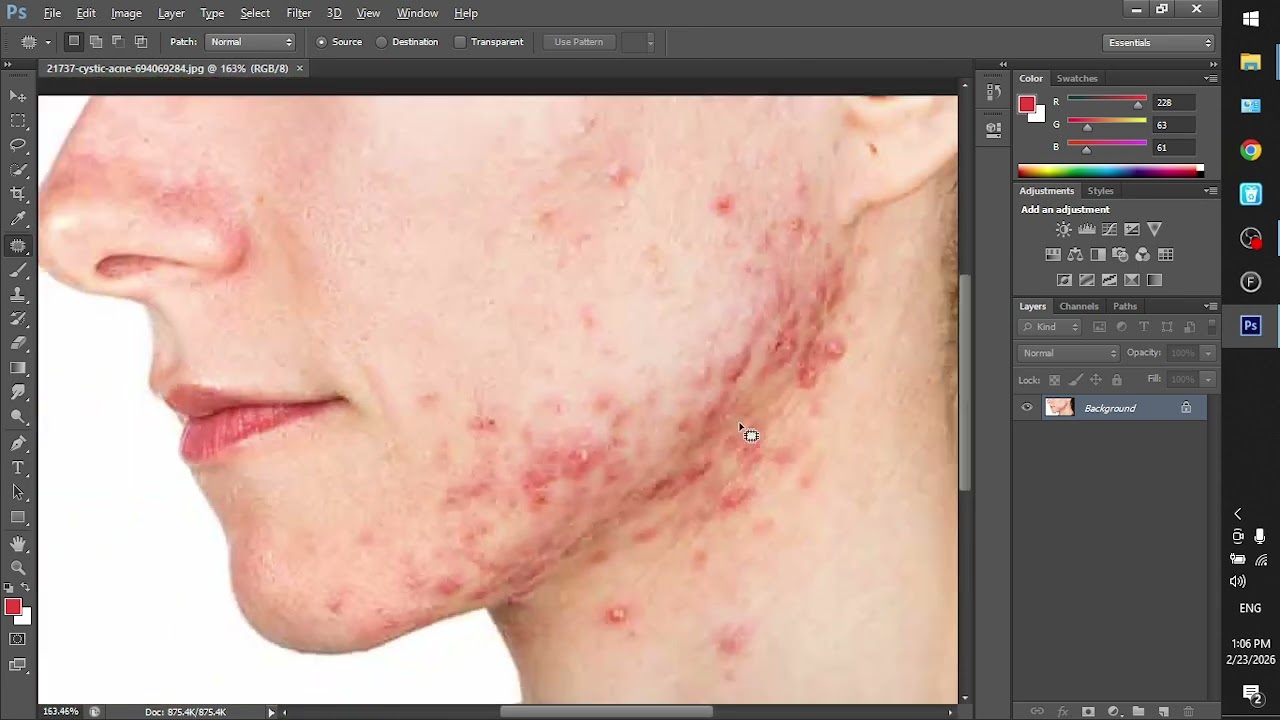1280x720 pixels.
Task: Select the Patch tool in toolbox
Action: (18, 245)
